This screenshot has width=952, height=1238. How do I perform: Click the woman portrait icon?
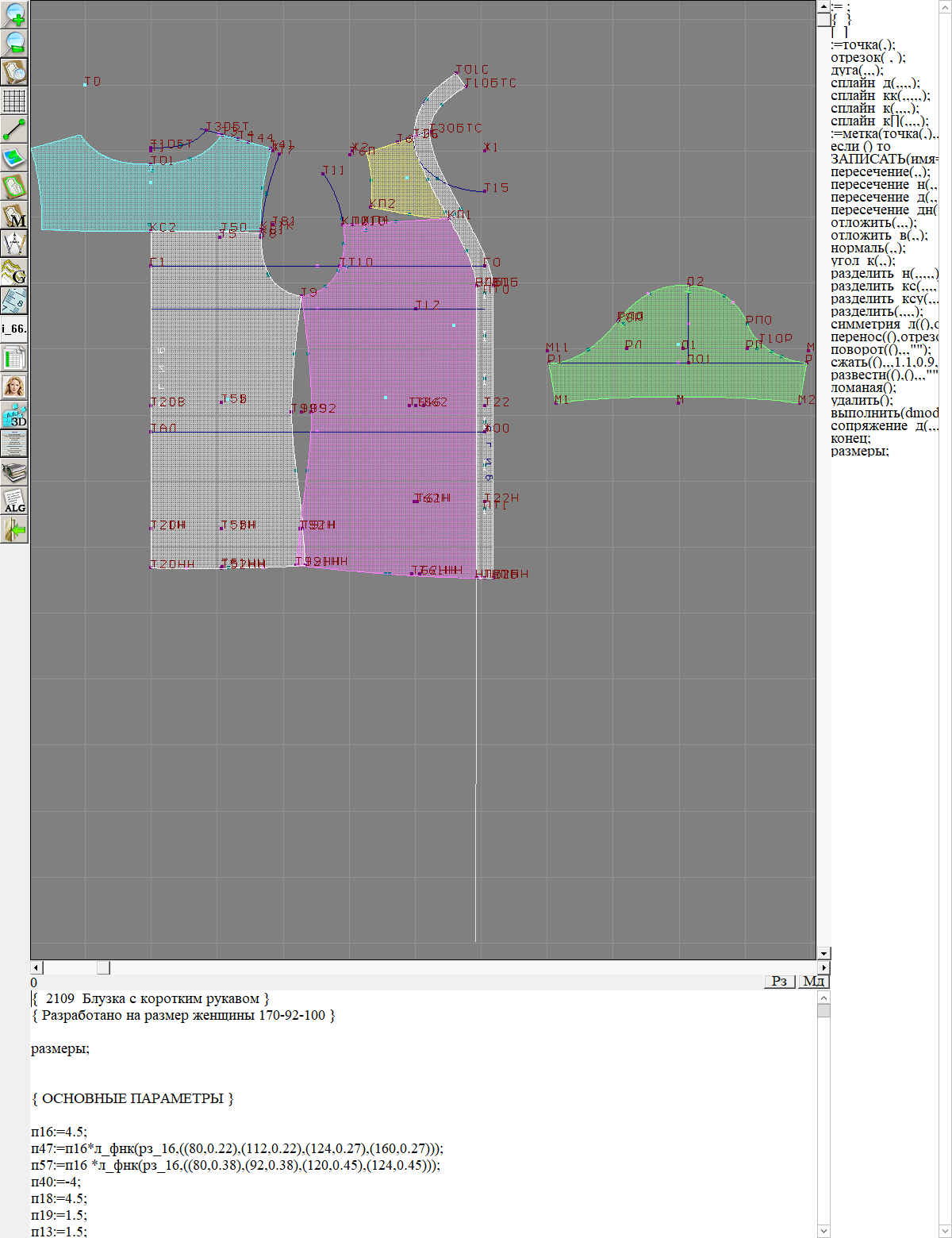tap(14, 386)
